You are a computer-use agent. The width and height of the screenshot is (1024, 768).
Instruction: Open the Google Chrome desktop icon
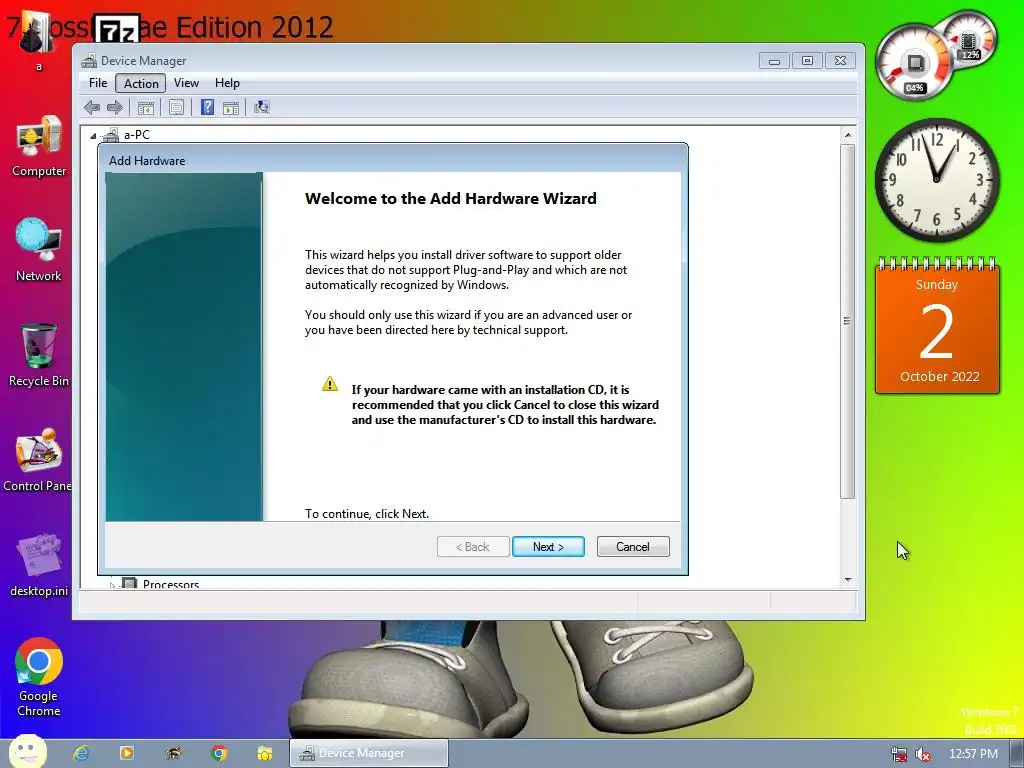coord(39,661)
